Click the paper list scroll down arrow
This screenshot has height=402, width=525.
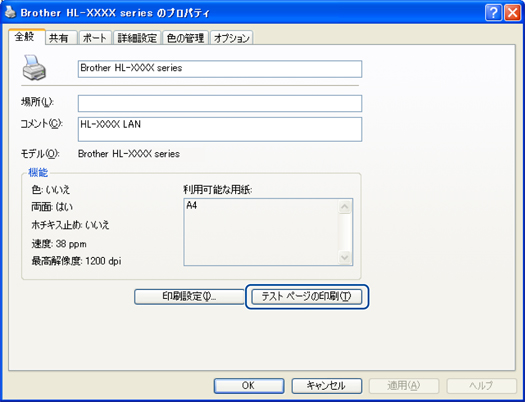(x=345, y=257)
